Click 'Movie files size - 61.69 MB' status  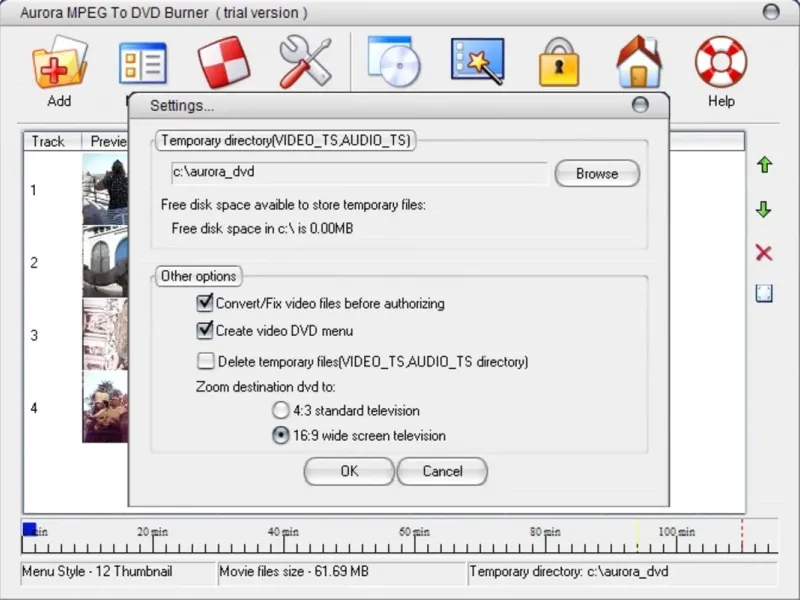click(294, 571)
